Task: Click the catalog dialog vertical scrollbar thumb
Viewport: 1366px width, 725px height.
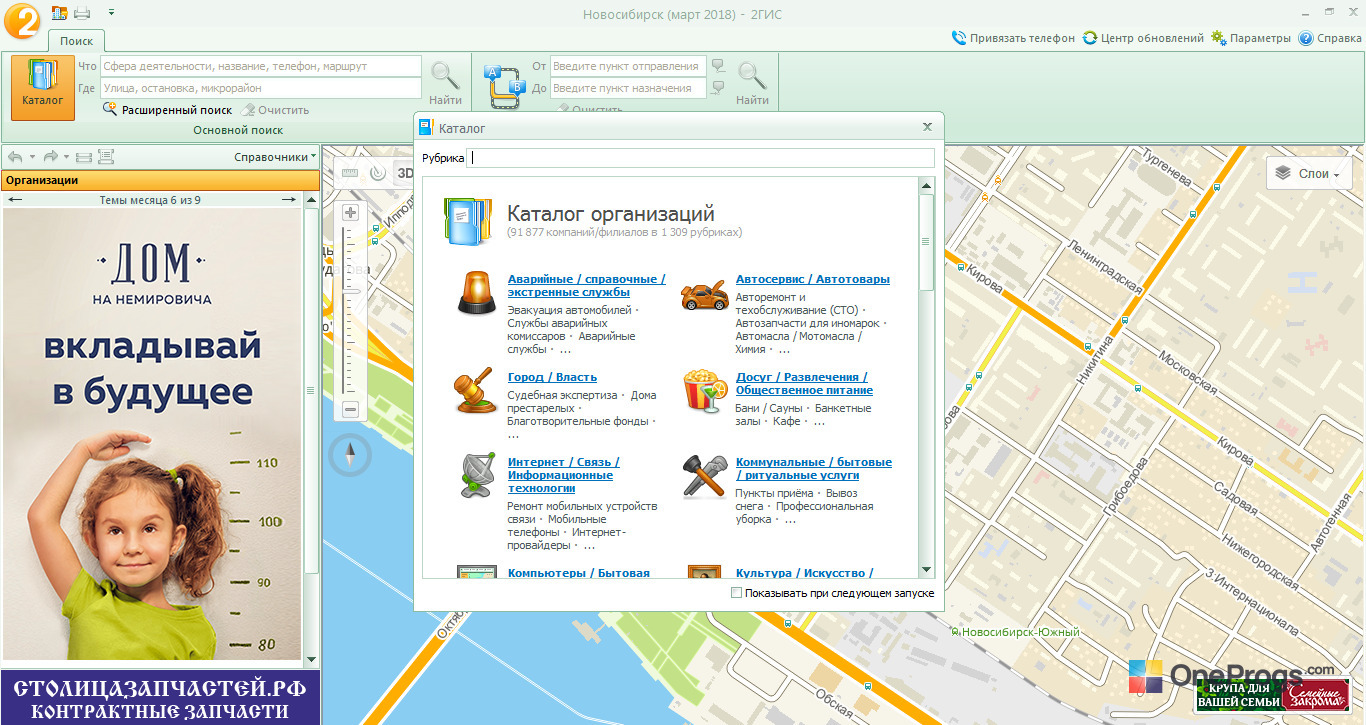Action: [926, 242]
